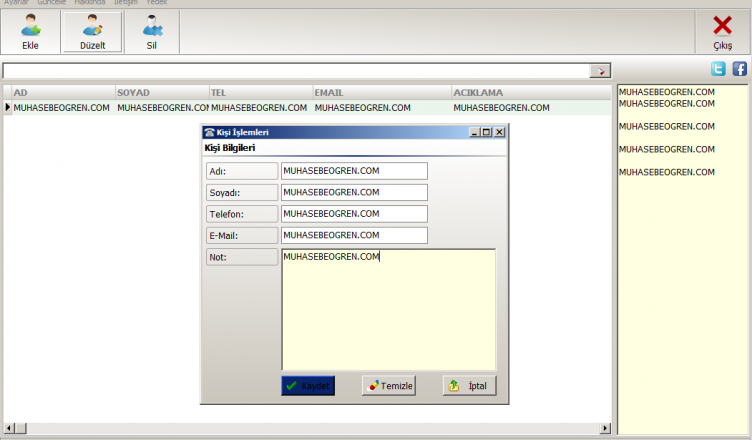Maximize the Kişi İşlemleri dialog
Screen dimensions: 752x440
(x=487, y=132)
